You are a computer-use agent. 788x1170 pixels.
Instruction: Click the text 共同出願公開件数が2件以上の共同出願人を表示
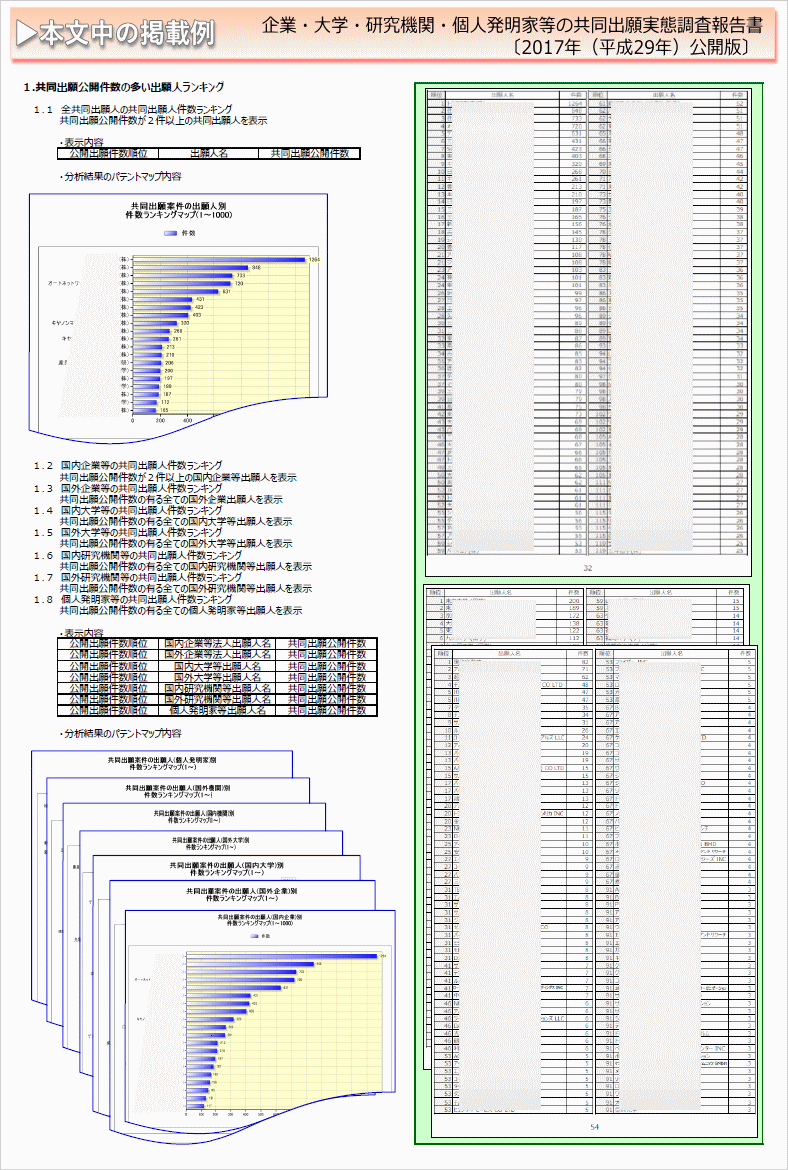click(163, 119)
